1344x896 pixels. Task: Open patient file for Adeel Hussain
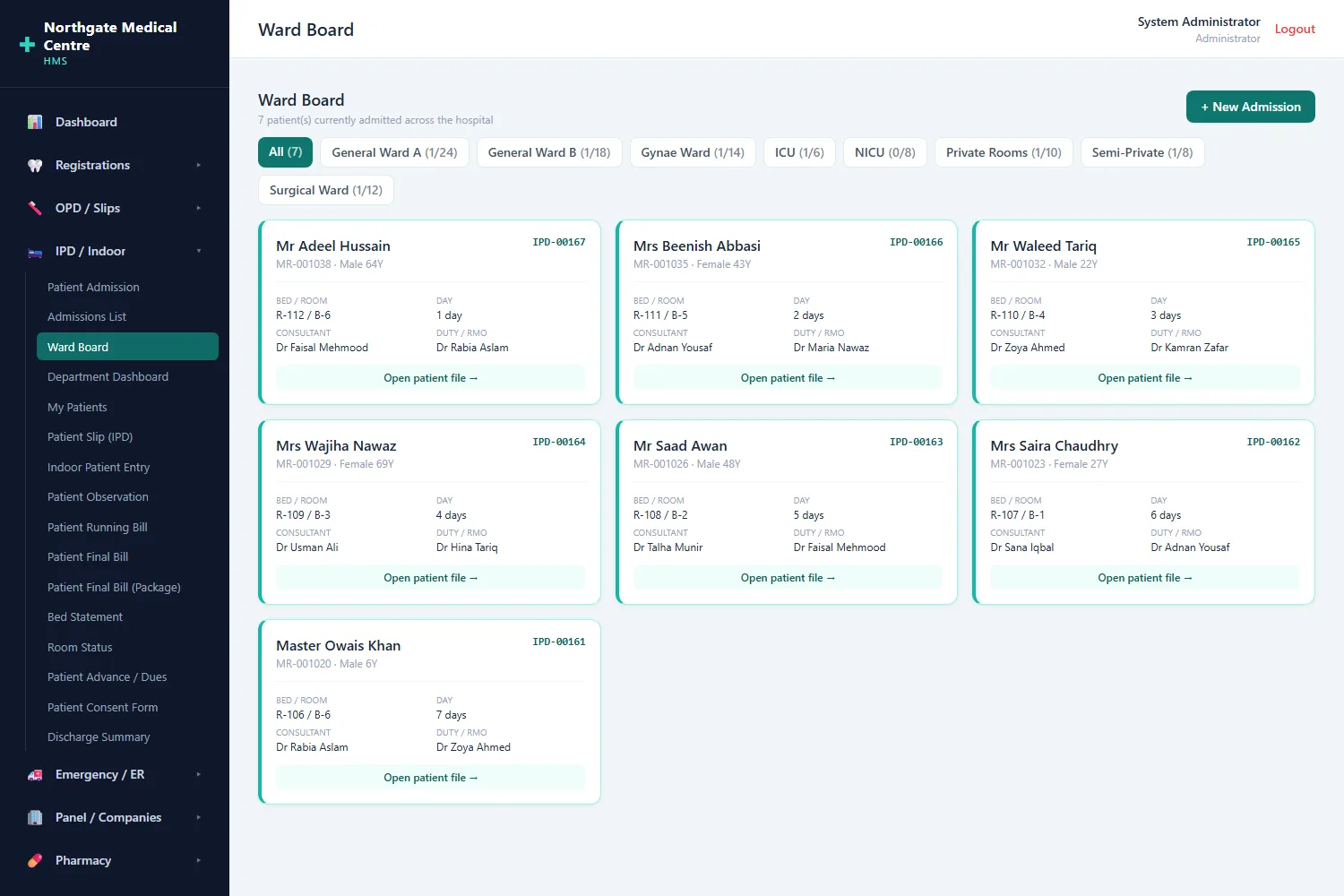click(431, 378)
